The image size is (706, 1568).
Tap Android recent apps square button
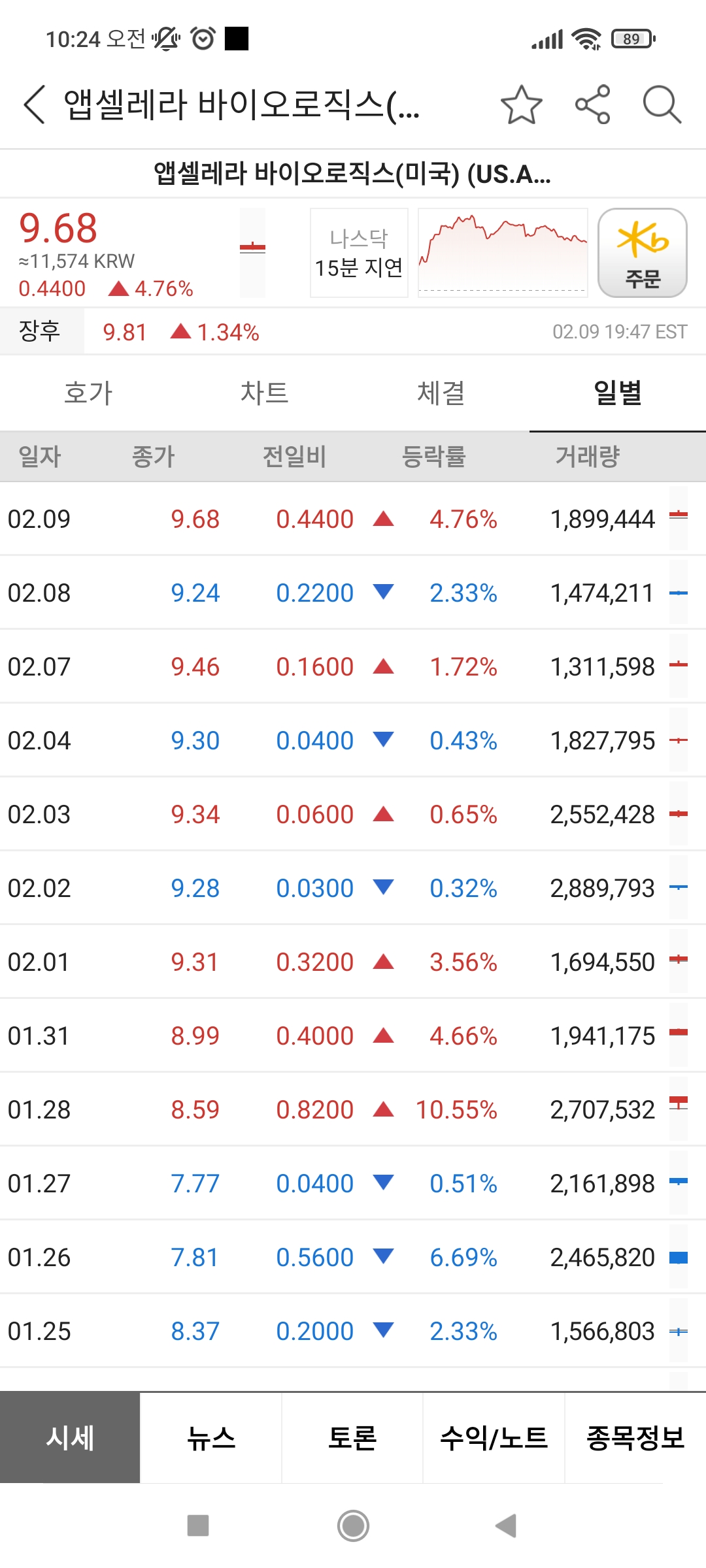pyautogui.click(x=198, y=1526)
